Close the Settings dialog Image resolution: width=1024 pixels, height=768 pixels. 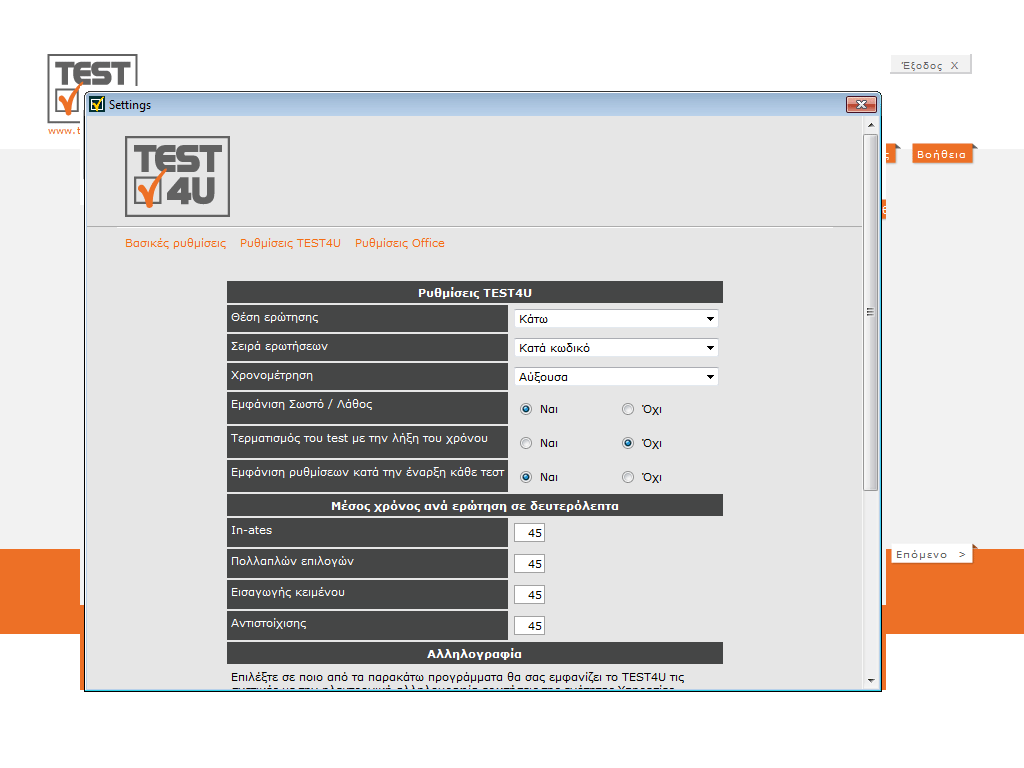click(x=861, y=104)
